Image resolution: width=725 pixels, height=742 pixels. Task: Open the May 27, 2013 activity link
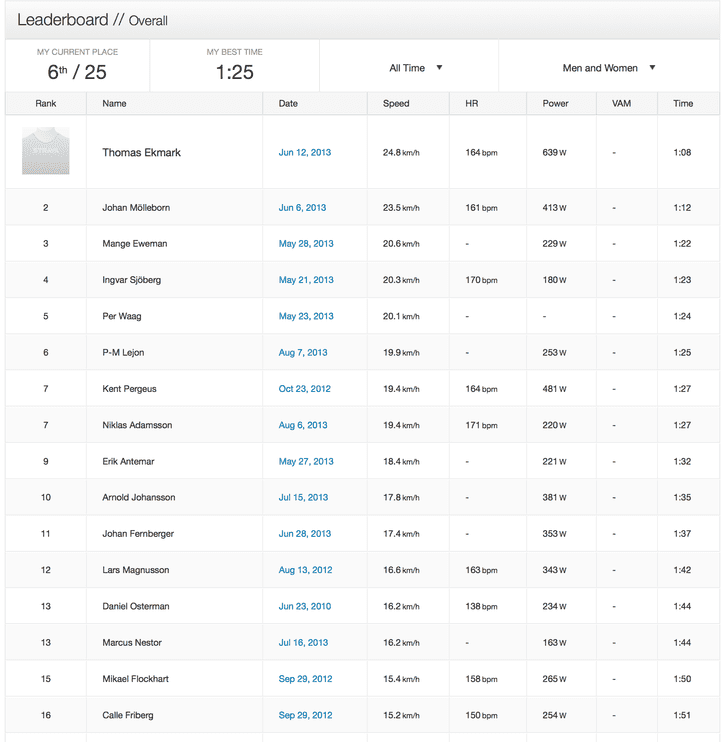pos(306,461)
